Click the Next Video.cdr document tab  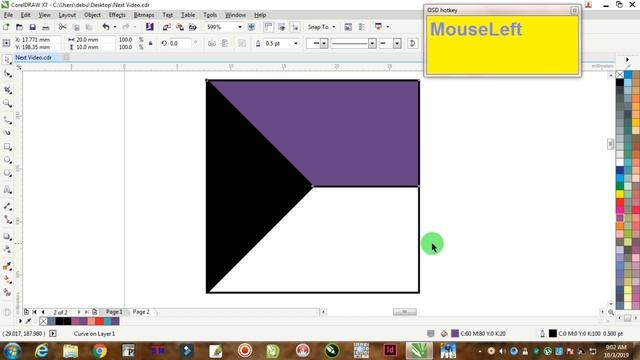coord(33,58)
